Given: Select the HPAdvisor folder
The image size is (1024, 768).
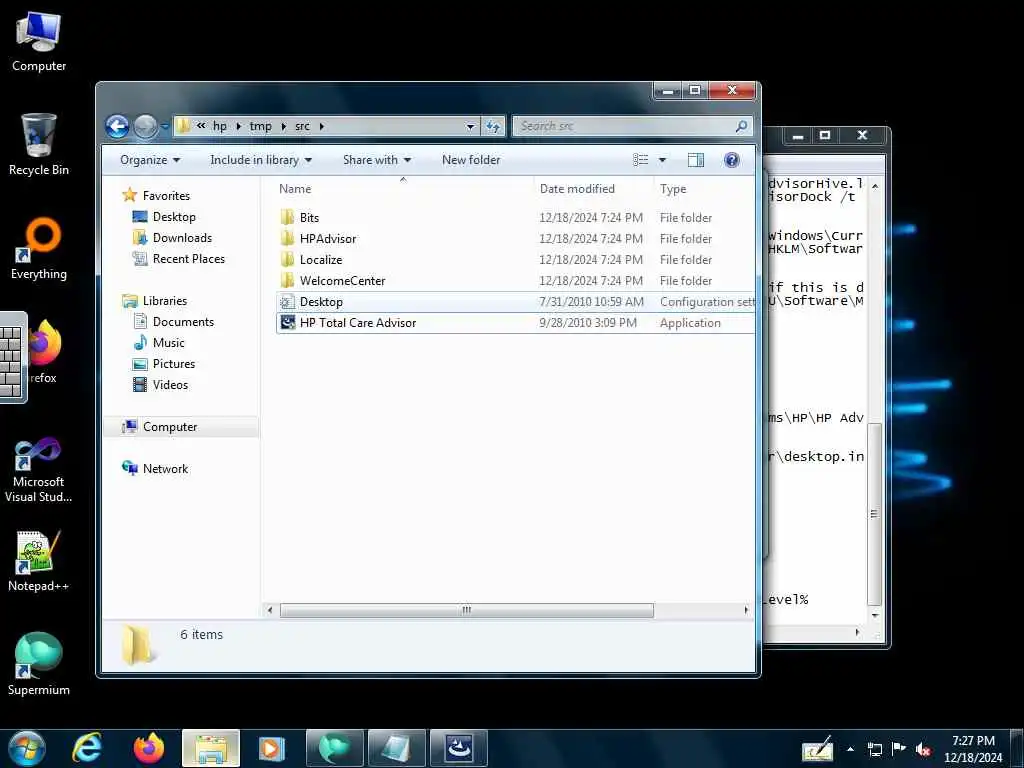Looking at the screenshot, I should tap(328, 238).
